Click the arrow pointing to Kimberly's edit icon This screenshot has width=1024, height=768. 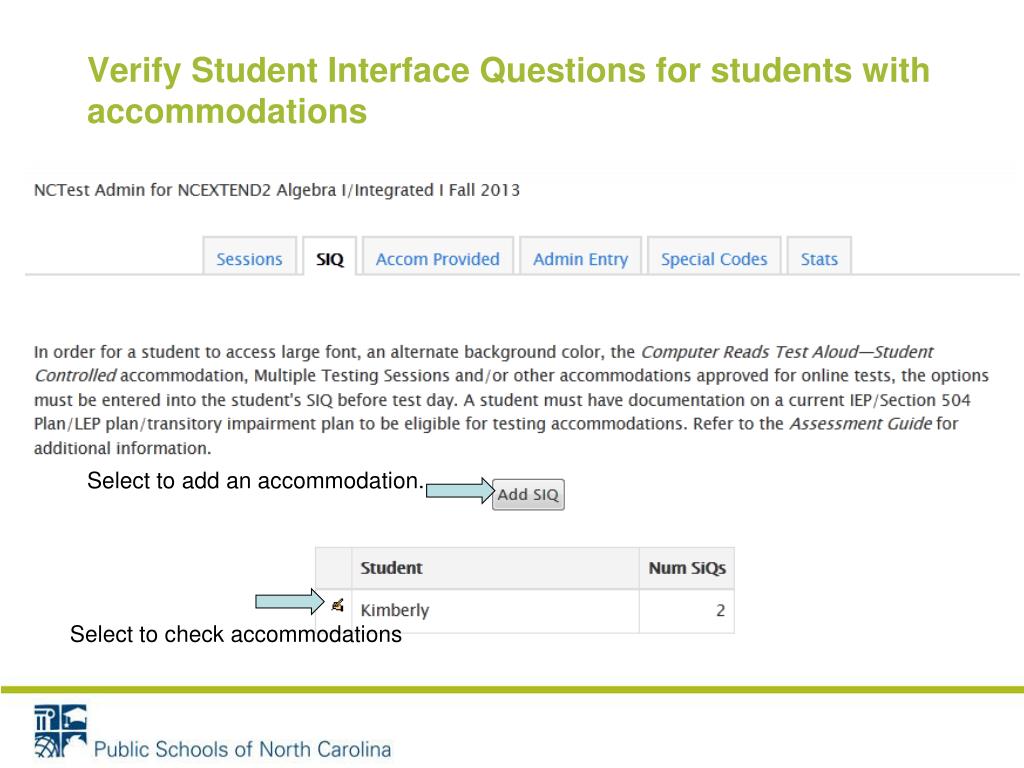click(x=289, y=601)
